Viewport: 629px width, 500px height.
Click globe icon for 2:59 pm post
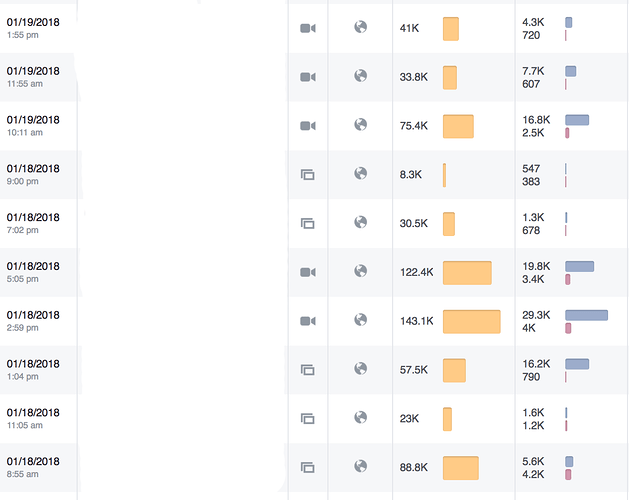point(361,320)
